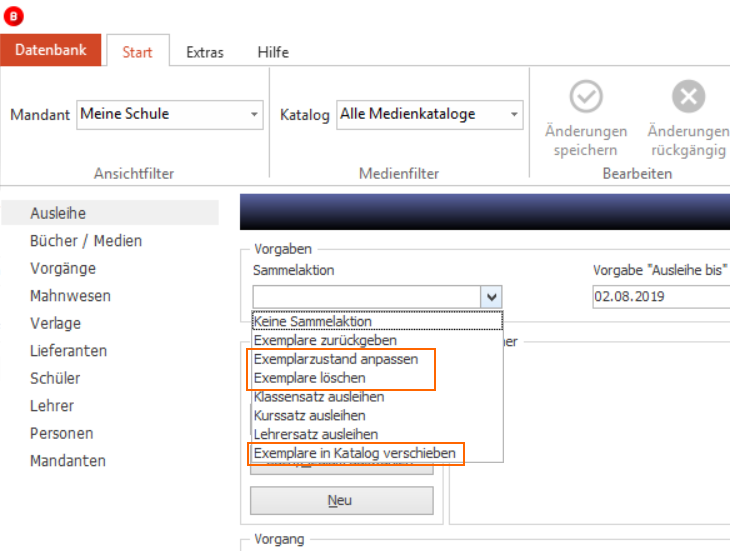Image resolution: width=730 pixels, height=551 pixels.
Task: Click the empty Sammelaktion text field
Action: tap(367, 296)
